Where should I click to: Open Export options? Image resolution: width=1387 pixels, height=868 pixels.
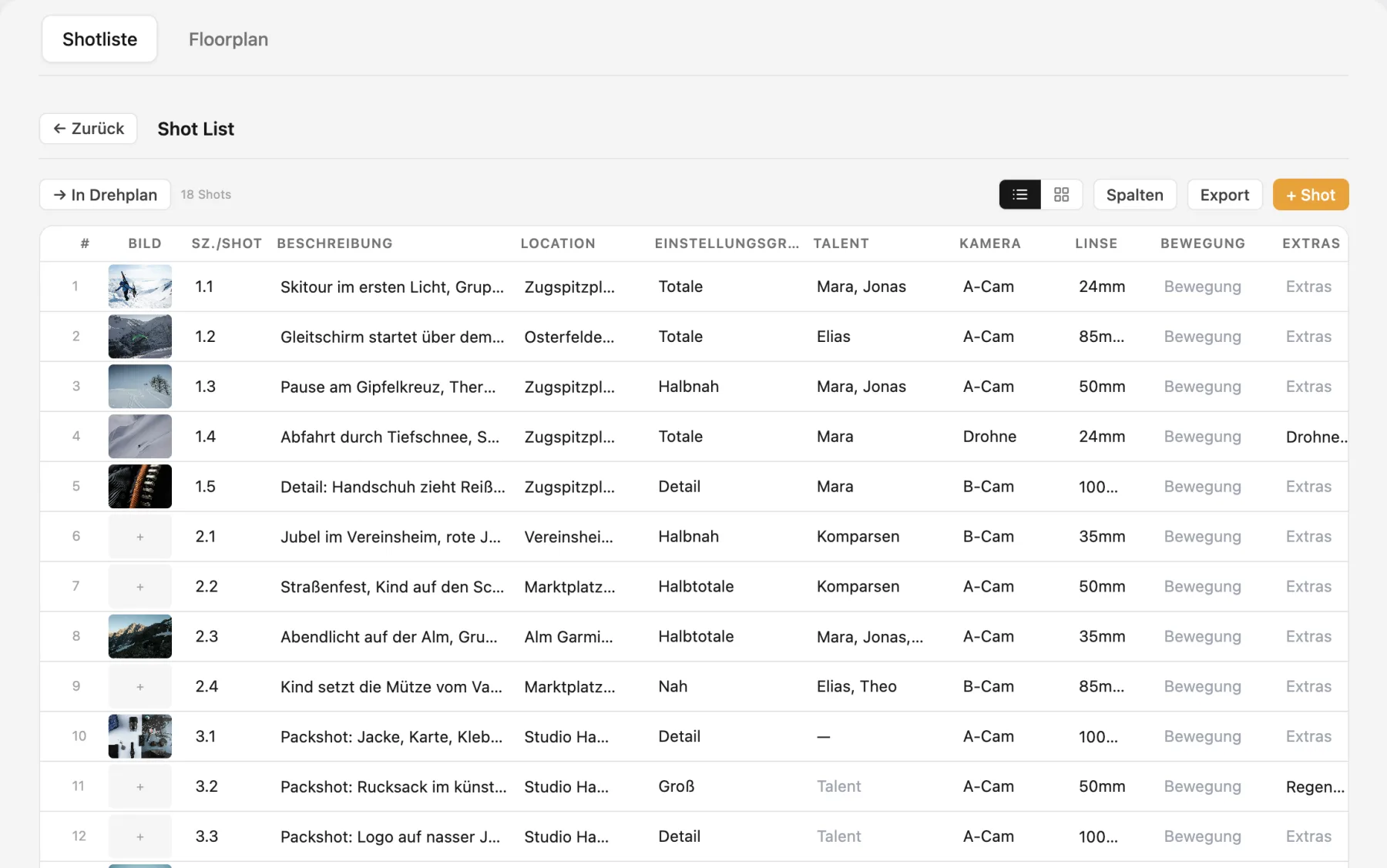click(x=1224, y=195)
